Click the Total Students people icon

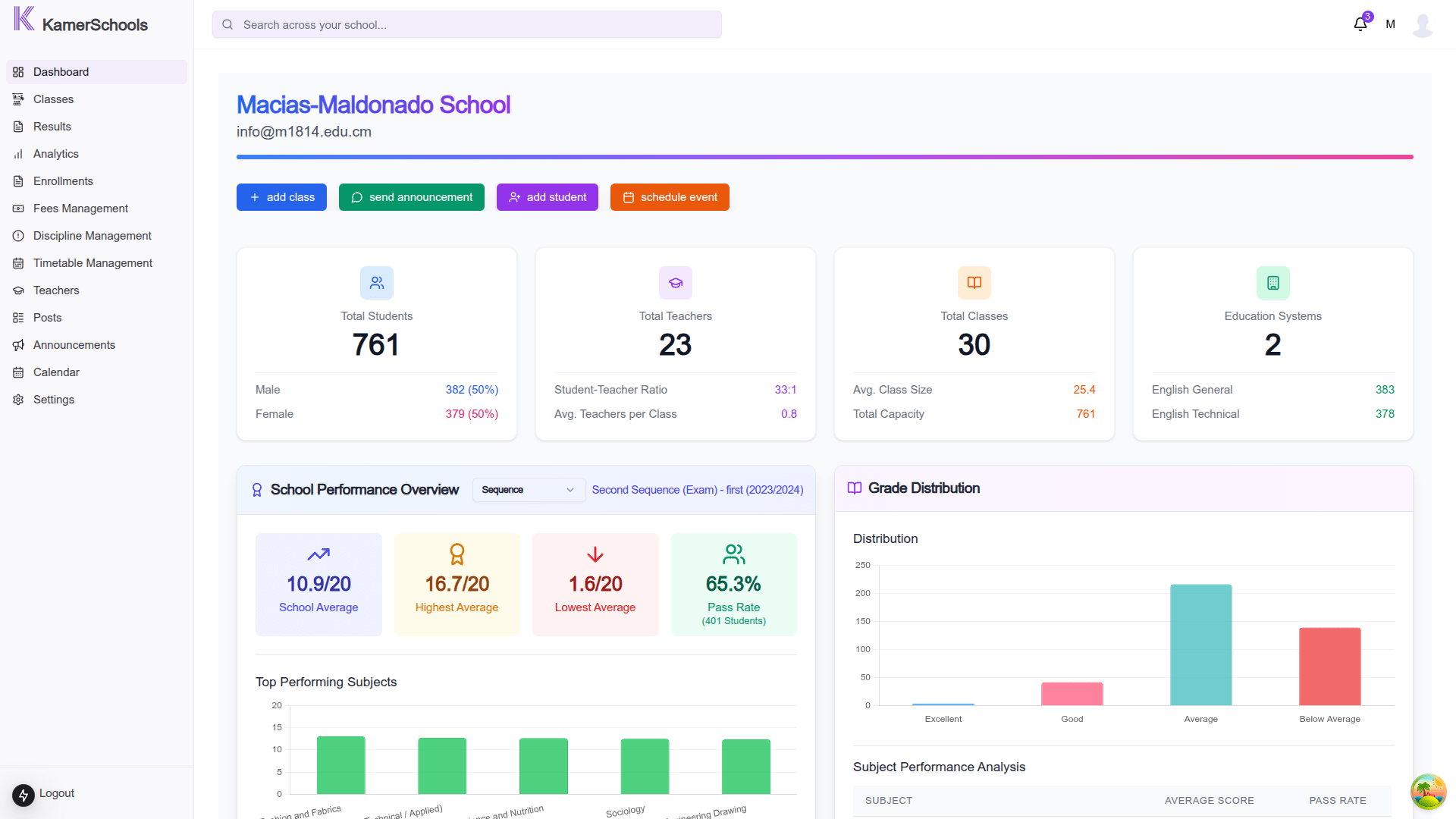coord(377,283)
